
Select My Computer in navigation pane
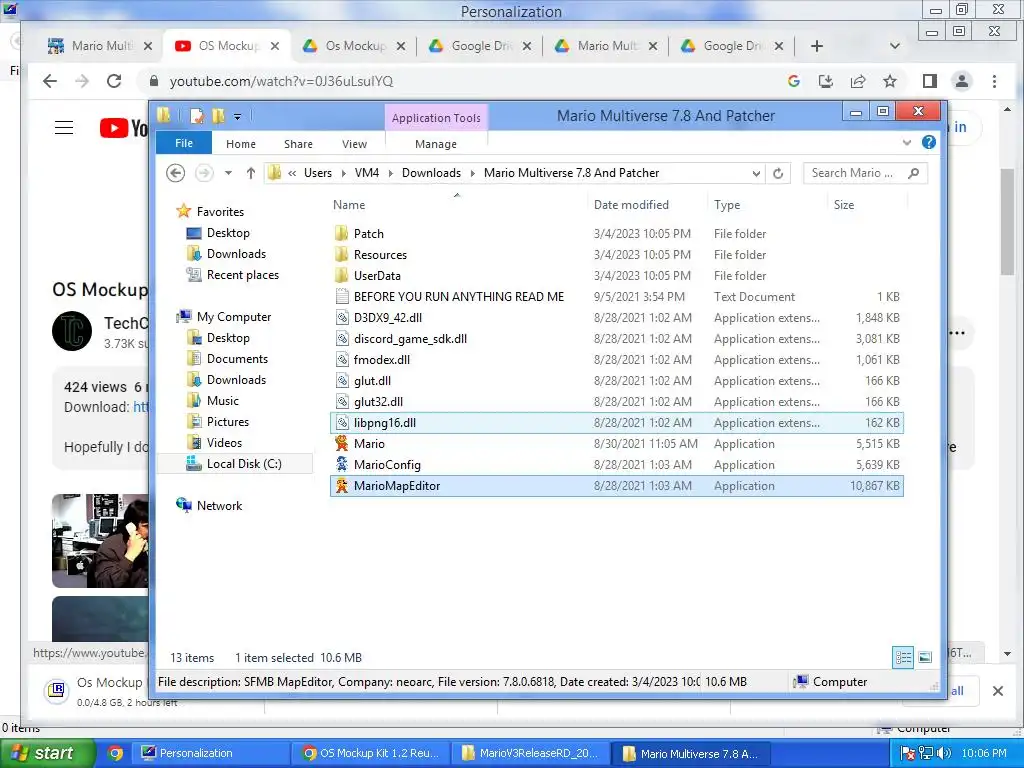pyautogui.click(x=233, y=317)
